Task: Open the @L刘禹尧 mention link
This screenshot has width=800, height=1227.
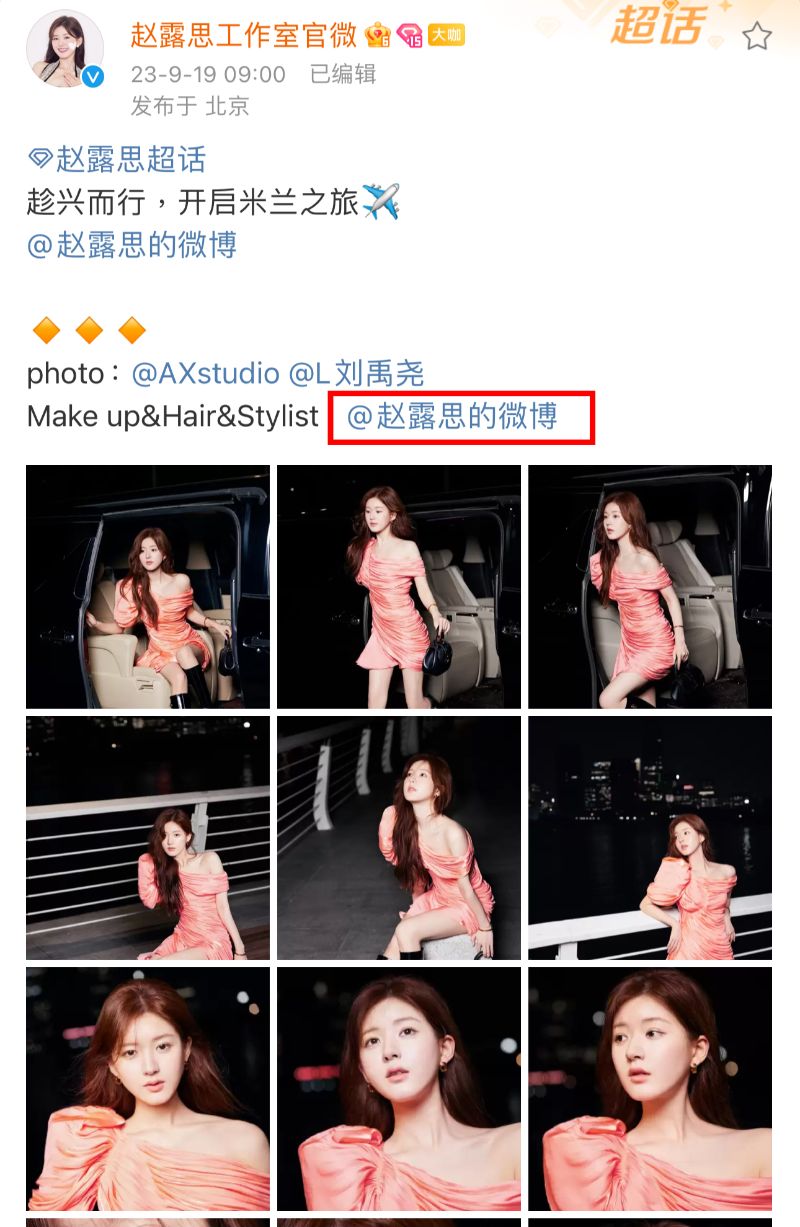Action: point(357,374)
